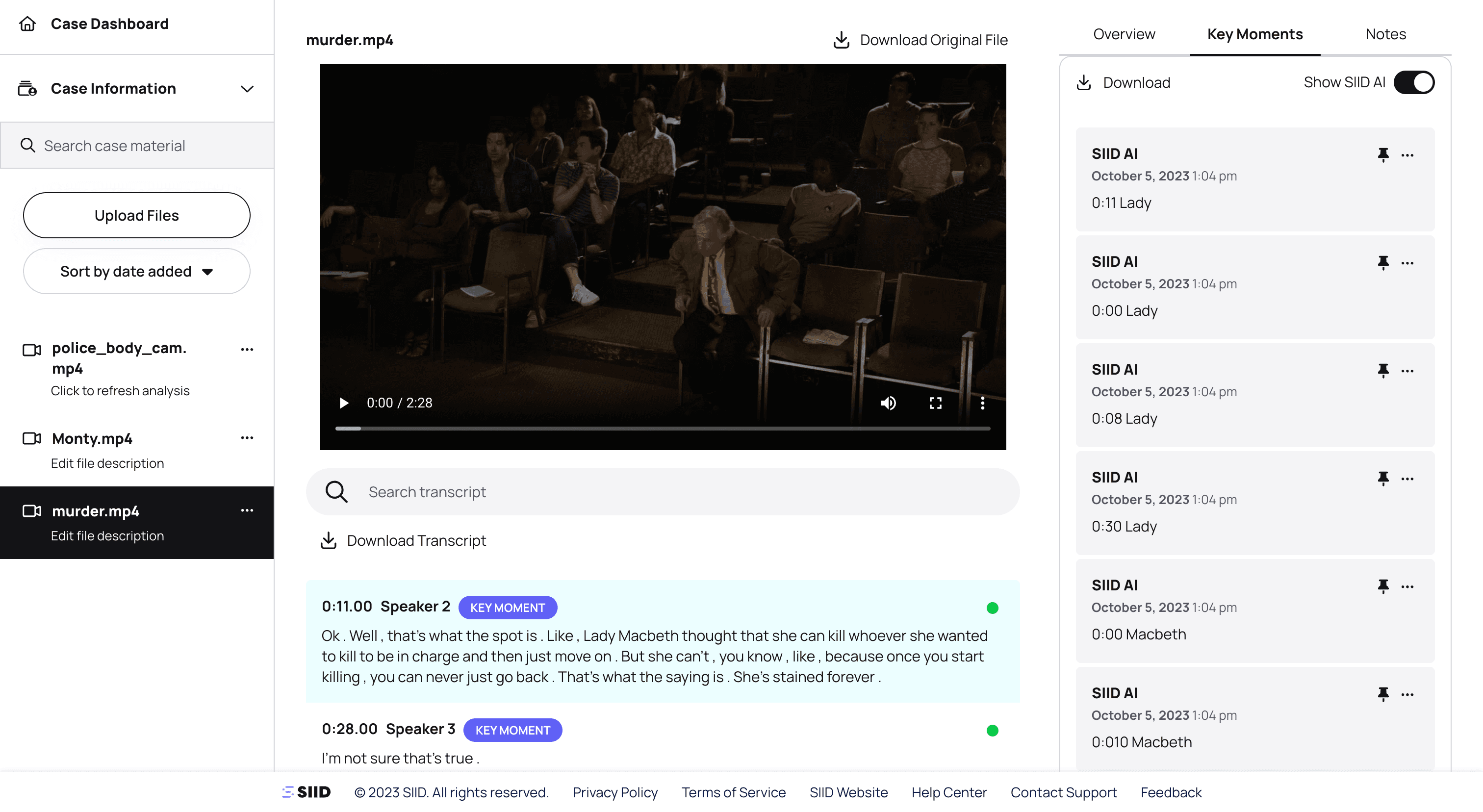Switch to the Overview tab
The height and width of the screenshot is (812, 1483).
[1123, 34]
